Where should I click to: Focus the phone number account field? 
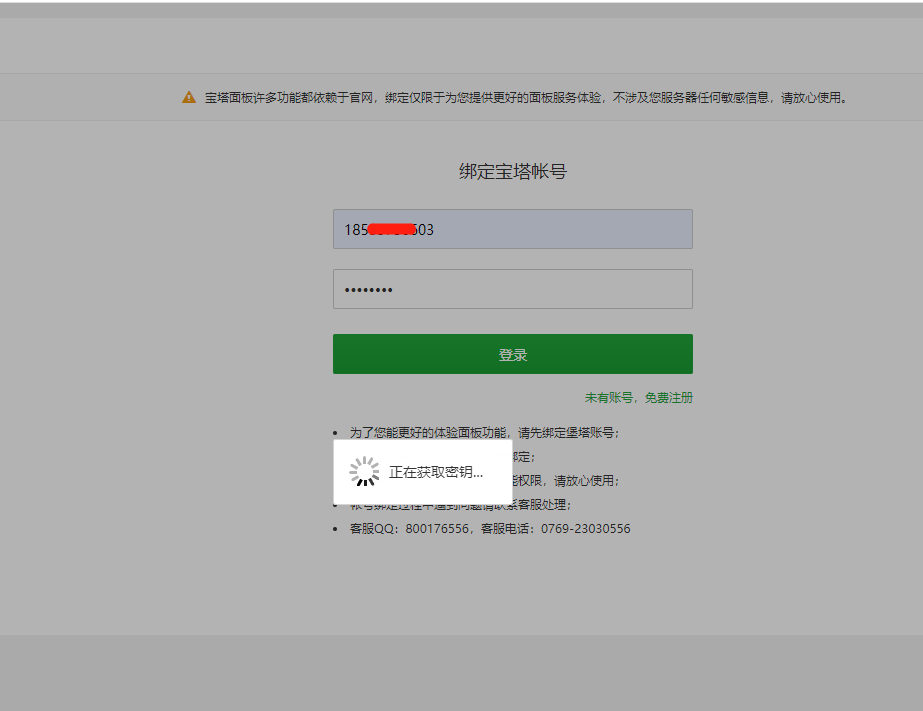(513, 229)
